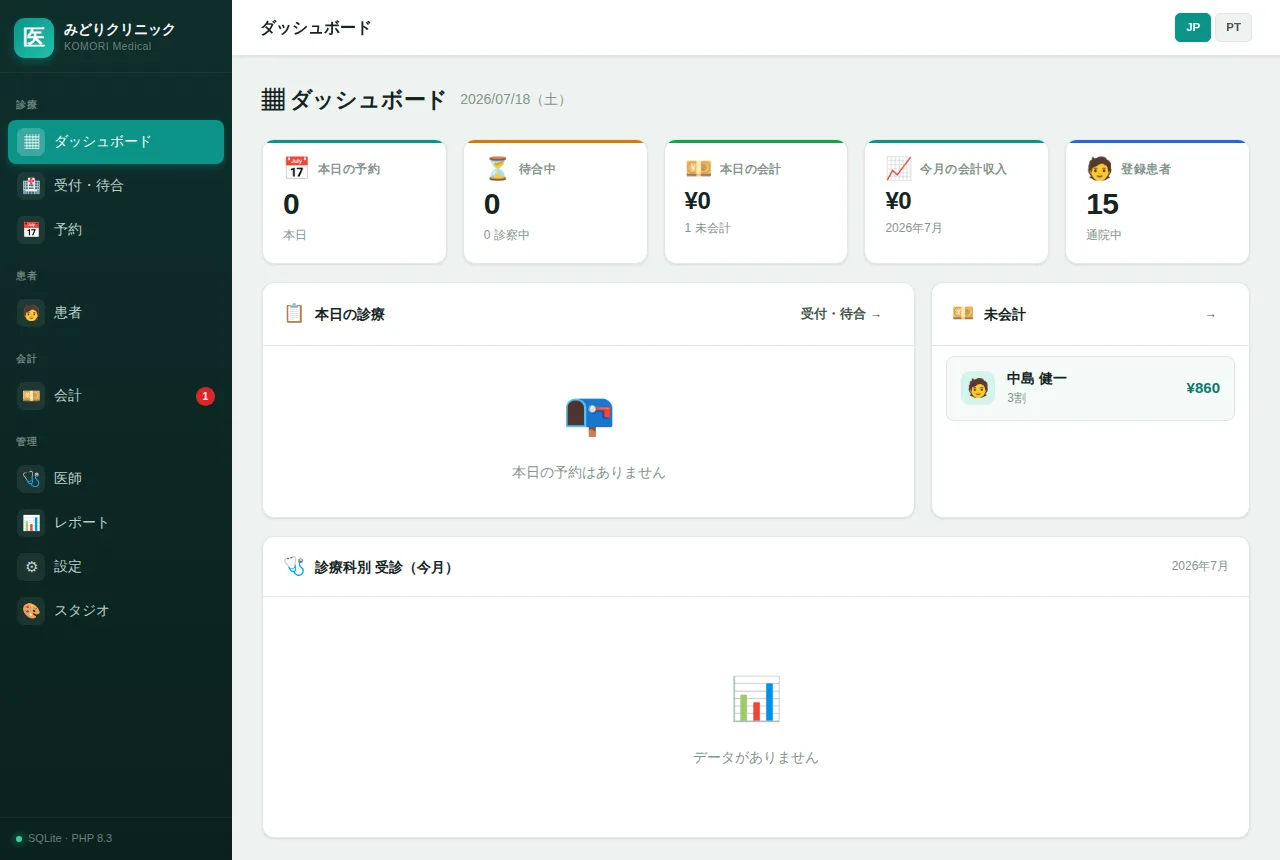Click 2026年7月 in 診療科別 header
This screenshot has height=860, width=1280.
point(1200,566)
